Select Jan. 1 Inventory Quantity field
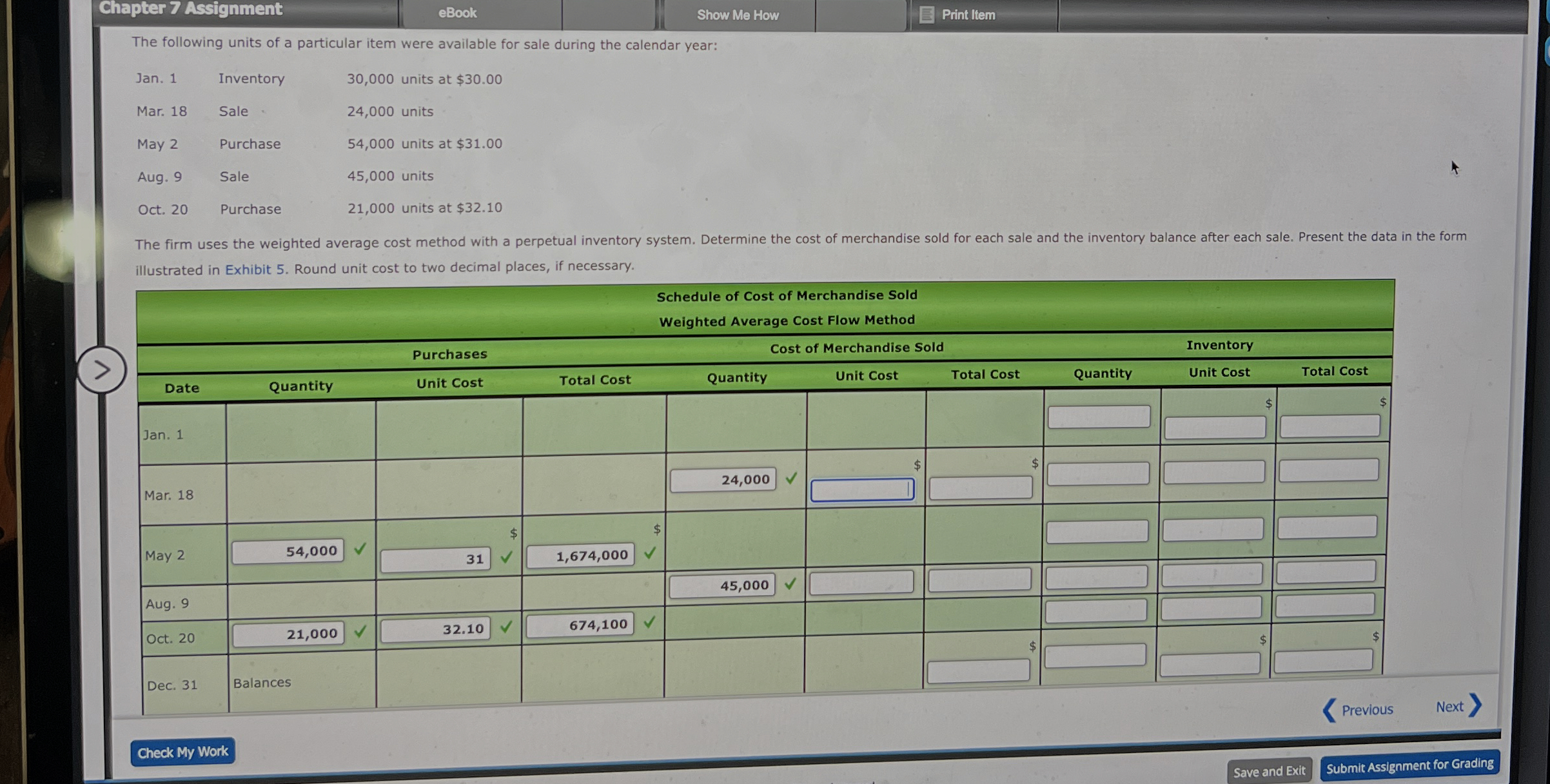The width and height of the screenshot is (1550, 784). (x=1099, y=417)
